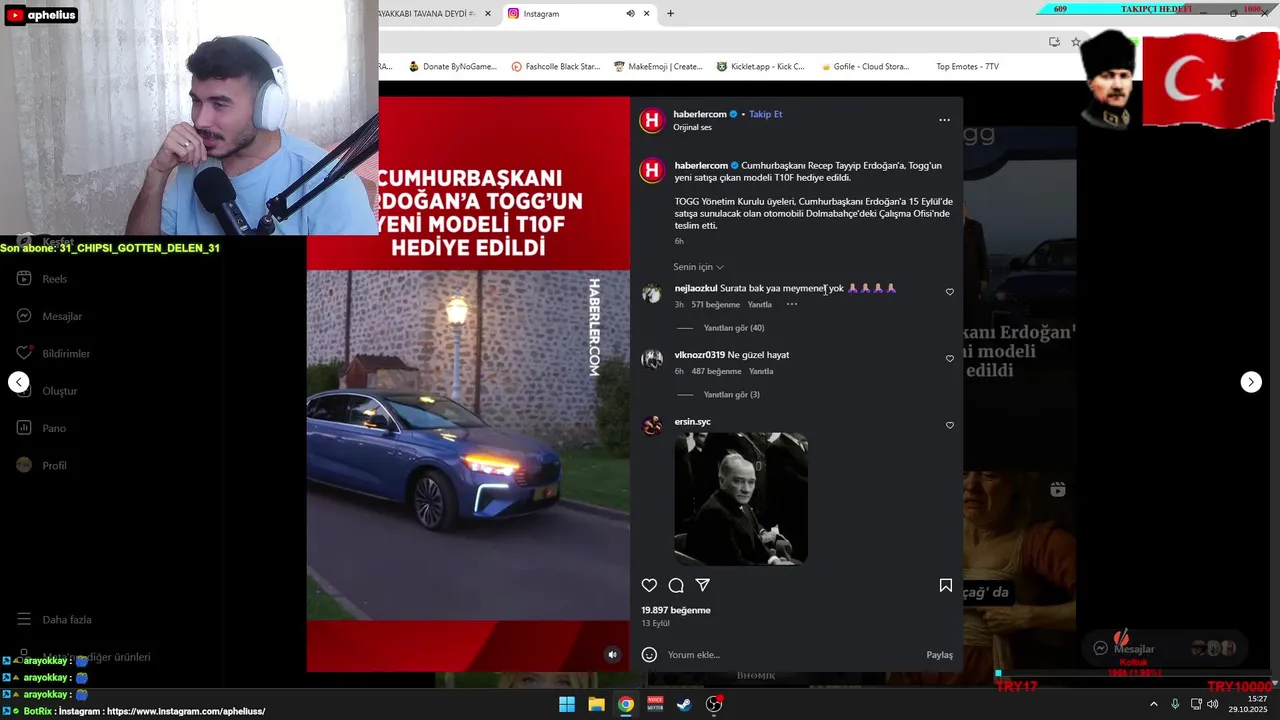Open floating Mesajlar messages button
Viewport: 1280px width, 720px height.
pos(1165,648)
